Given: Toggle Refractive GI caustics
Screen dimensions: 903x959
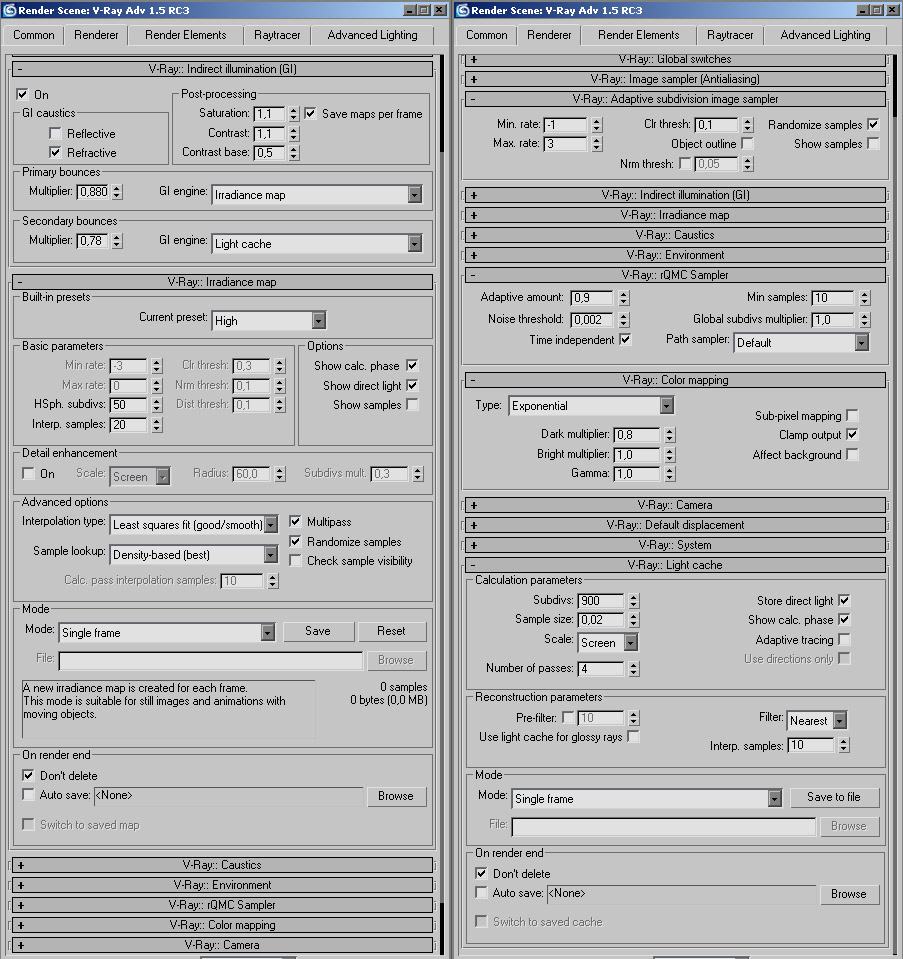Looking at the screenshot, I should pyautogui.click(x=55, y=152).
